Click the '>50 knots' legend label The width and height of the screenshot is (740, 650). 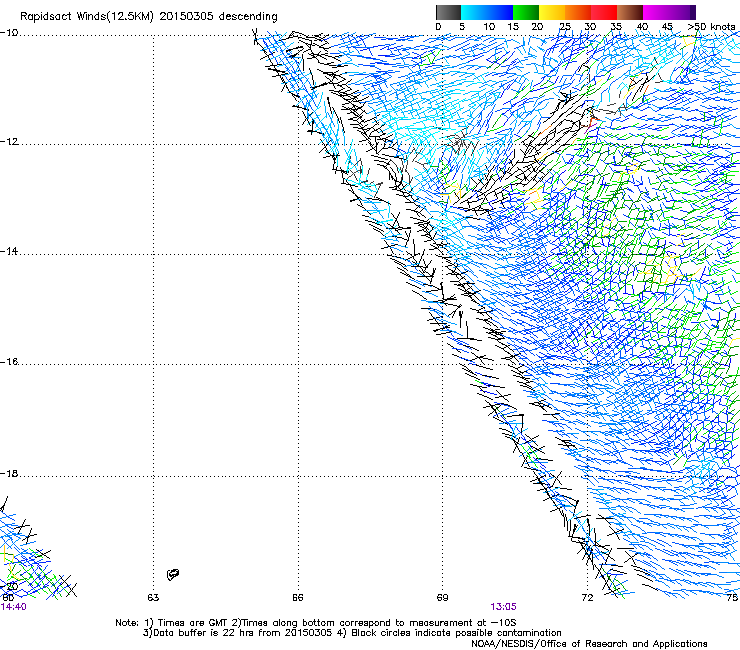(711, 27)
